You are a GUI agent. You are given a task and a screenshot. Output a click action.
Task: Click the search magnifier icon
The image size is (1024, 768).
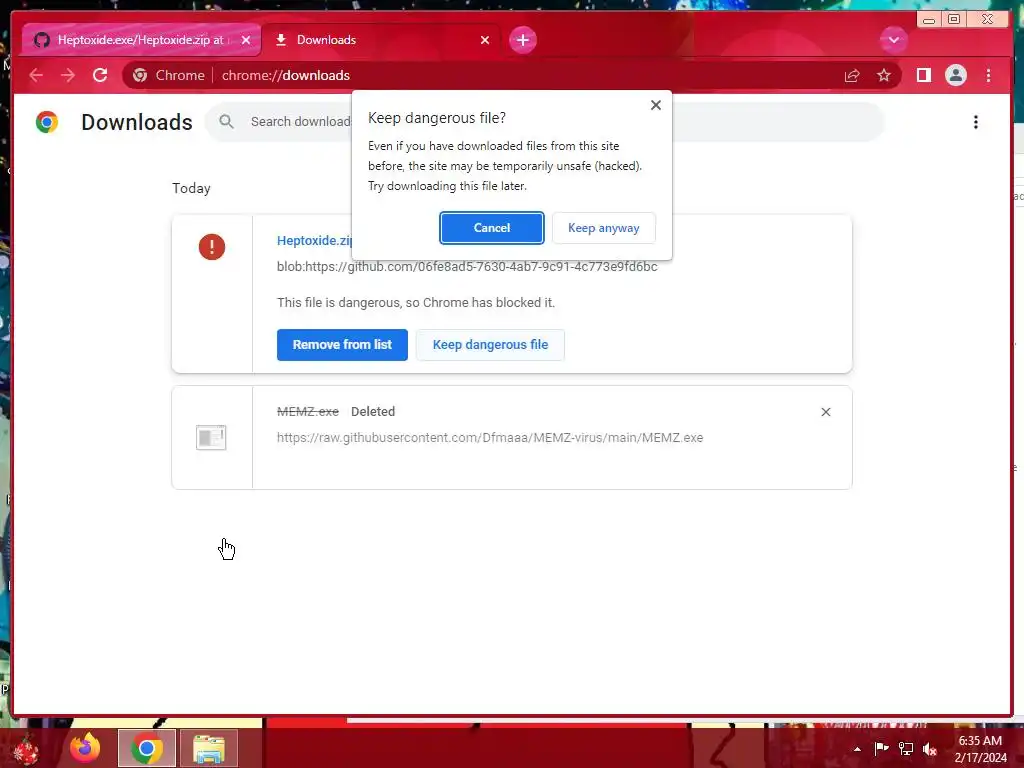227,121
